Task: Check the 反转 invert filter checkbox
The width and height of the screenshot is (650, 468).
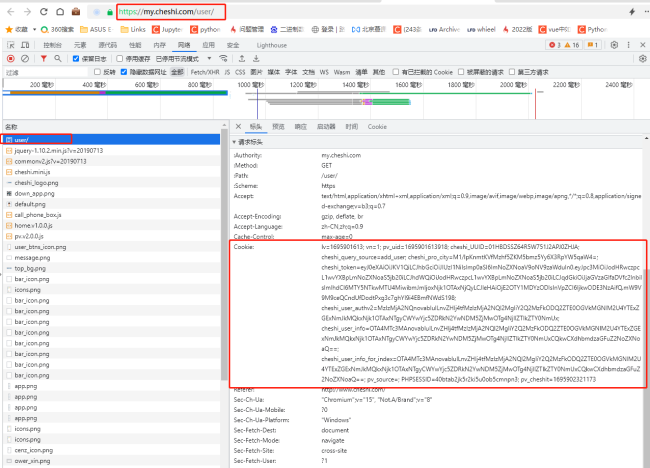Action: (97, 72)
